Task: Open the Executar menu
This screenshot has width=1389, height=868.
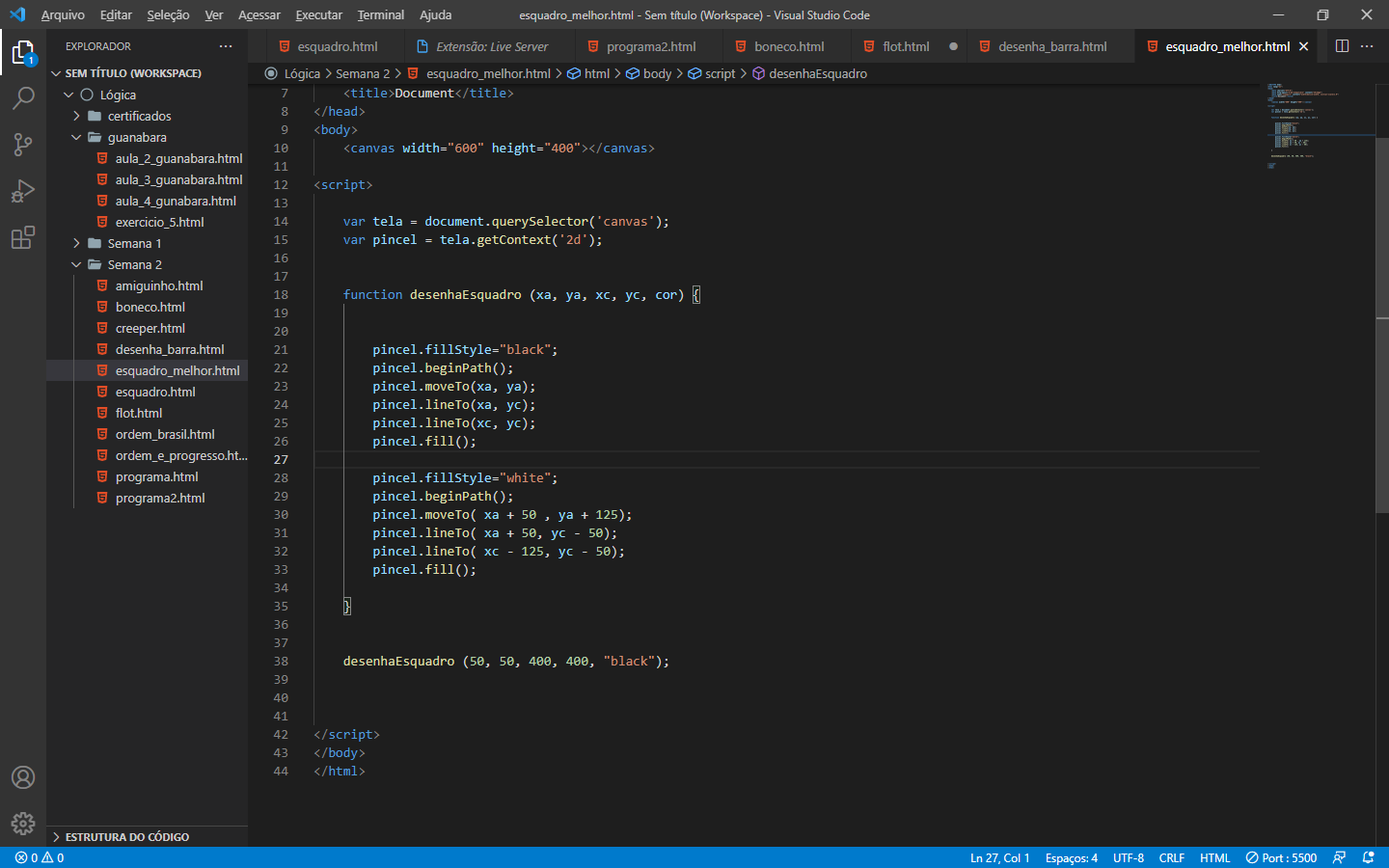Action: click(x=319, y=14)
